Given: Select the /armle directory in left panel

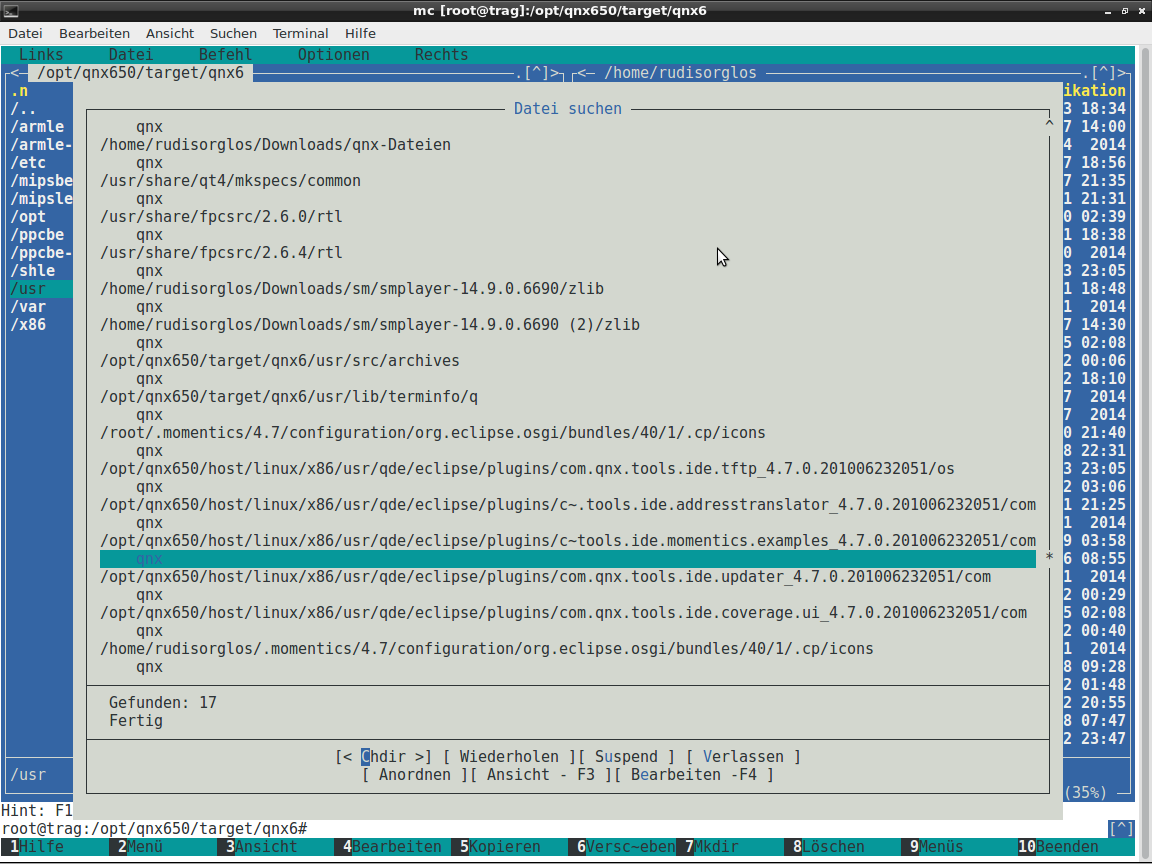Looking at the screenshot, I should [x=38, y=127].
